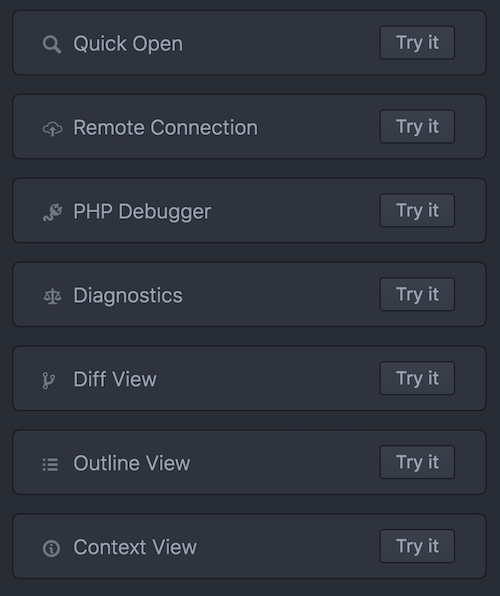Click the Outline View list icon
500x596 pixels.
(x=50, y=464)
